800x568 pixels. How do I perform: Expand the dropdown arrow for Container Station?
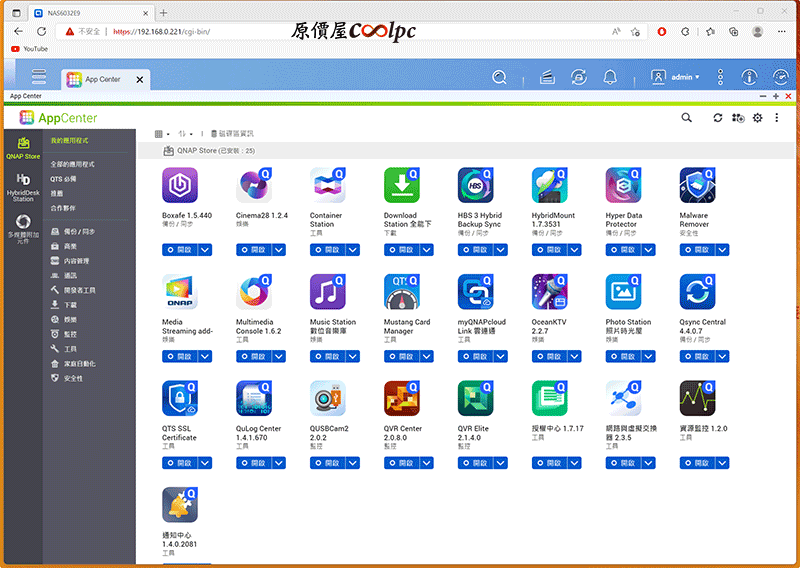pos(353,250)
